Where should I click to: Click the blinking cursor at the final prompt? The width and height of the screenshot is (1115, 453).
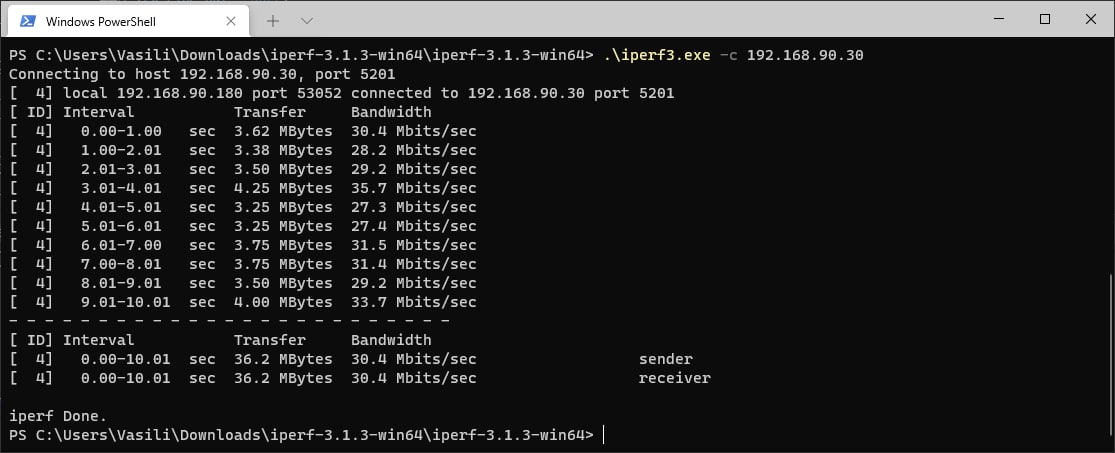tap(603, 435)
